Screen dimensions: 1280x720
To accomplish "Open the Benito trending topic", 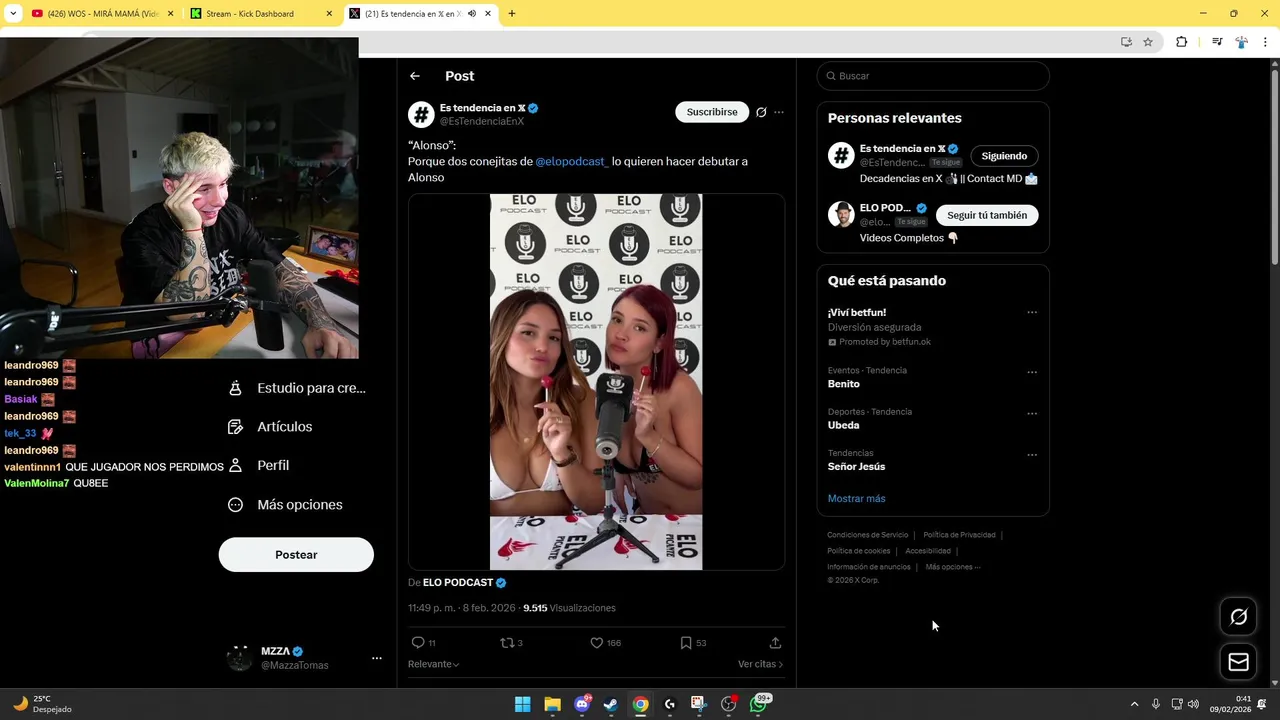I will (x=843, y=384).
